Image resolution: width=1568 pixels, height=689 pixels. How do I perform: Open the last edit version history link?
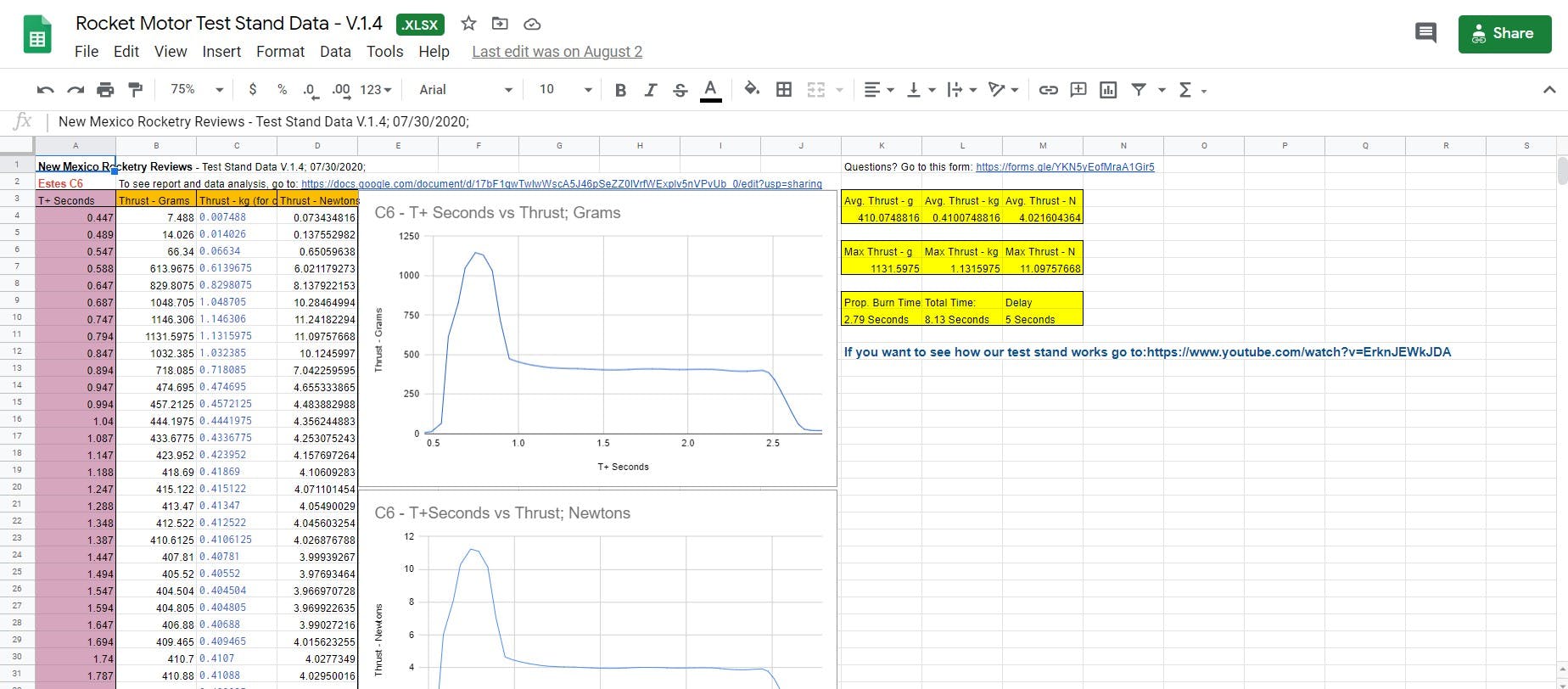557,52
